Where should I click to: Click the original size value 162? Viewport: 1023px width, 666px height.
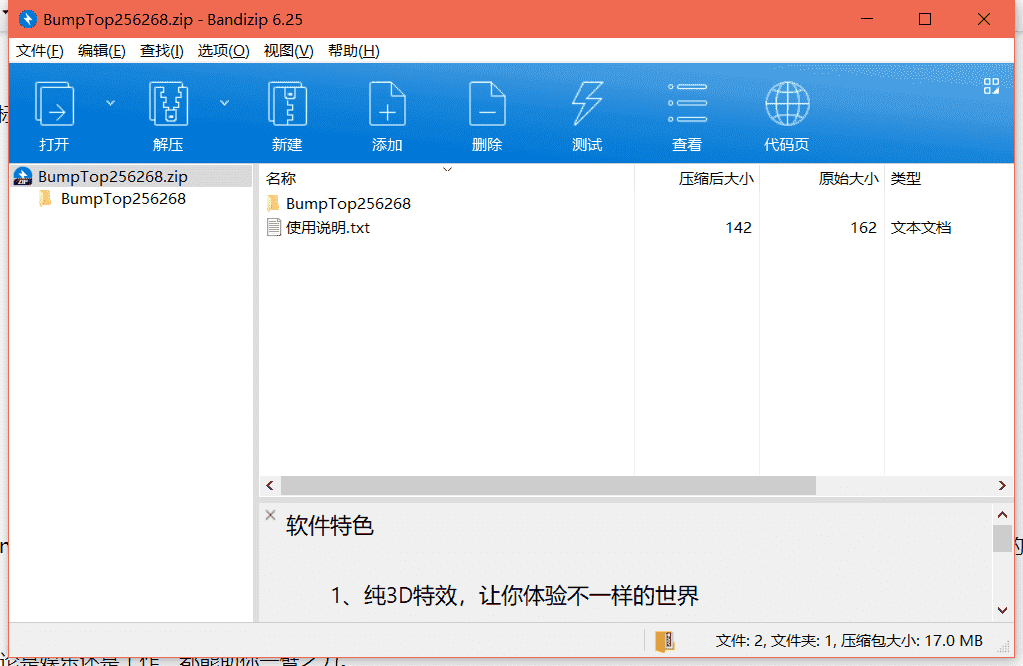coord(863,228)
